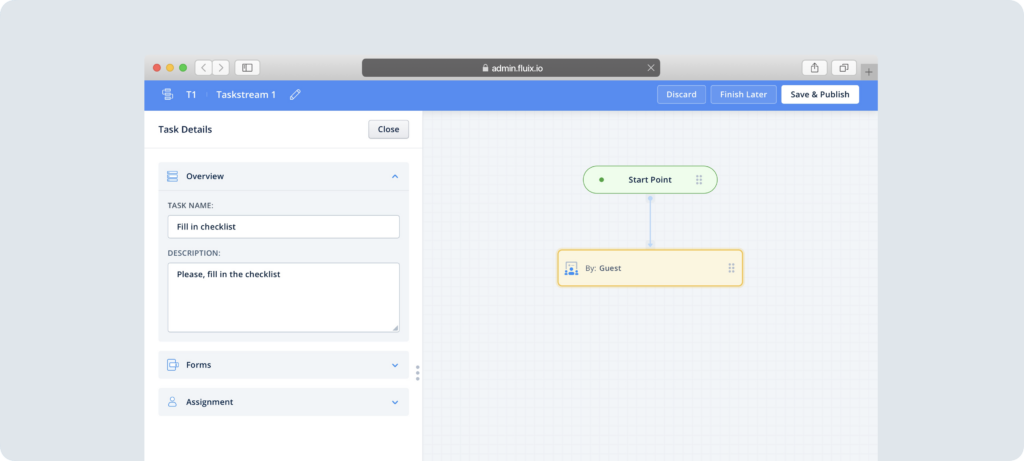Image resolution: width=1024 pixels, height=461 pixels.
Task: Expand the Assignment section
Action: [394, 402]
